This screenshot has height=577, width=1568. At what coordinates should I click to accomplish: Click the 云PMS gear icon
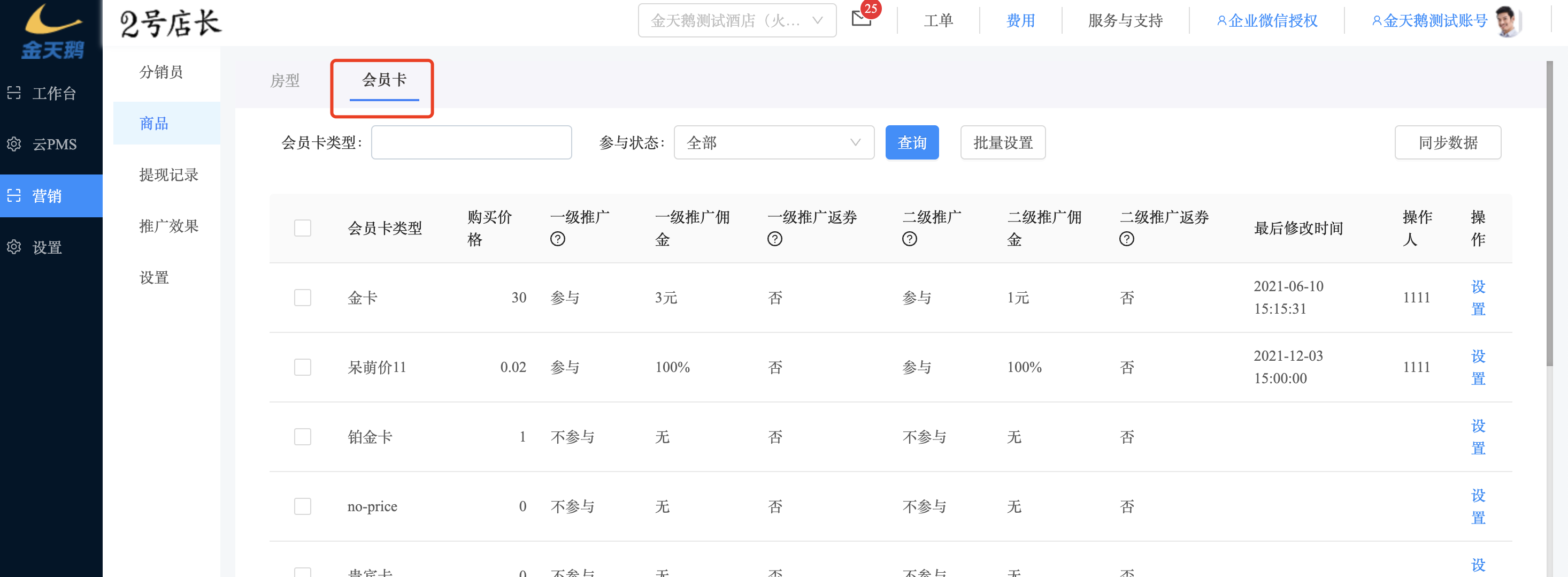pos(13,145)
